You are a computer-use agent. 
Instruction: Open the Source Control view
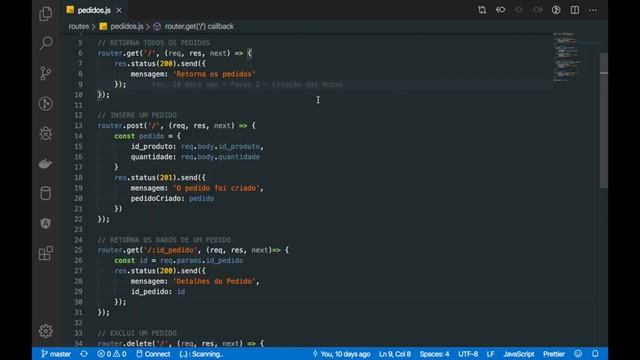(x=46, y=73)
